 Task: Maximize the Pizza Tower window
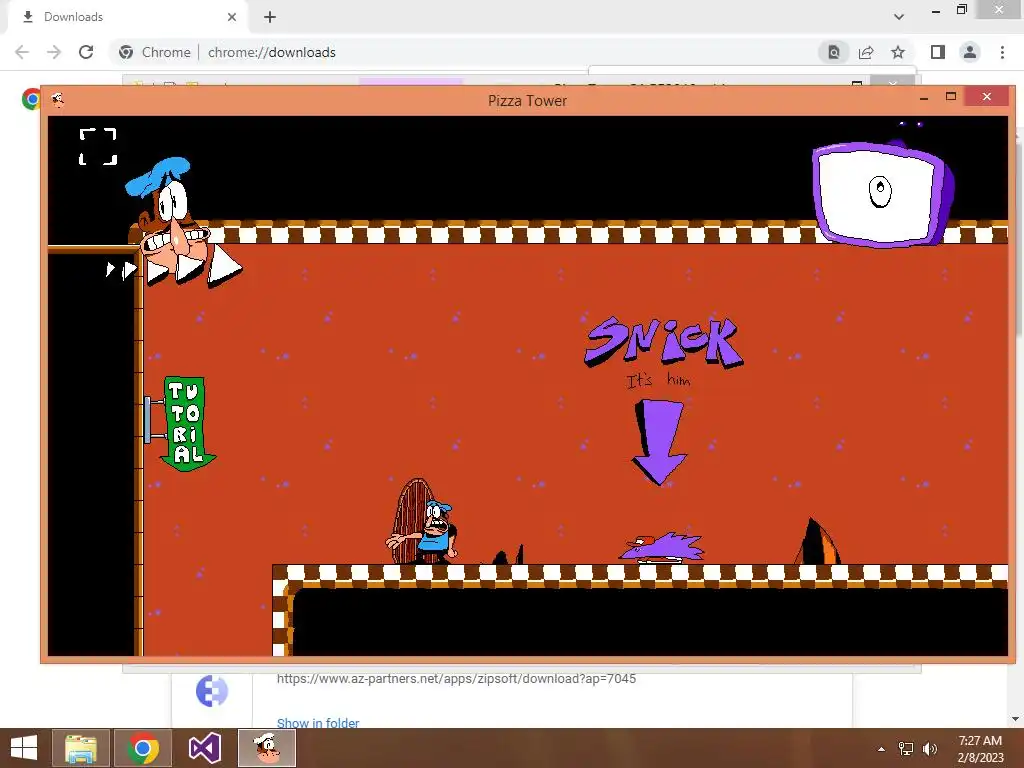[x=951, y=97]
